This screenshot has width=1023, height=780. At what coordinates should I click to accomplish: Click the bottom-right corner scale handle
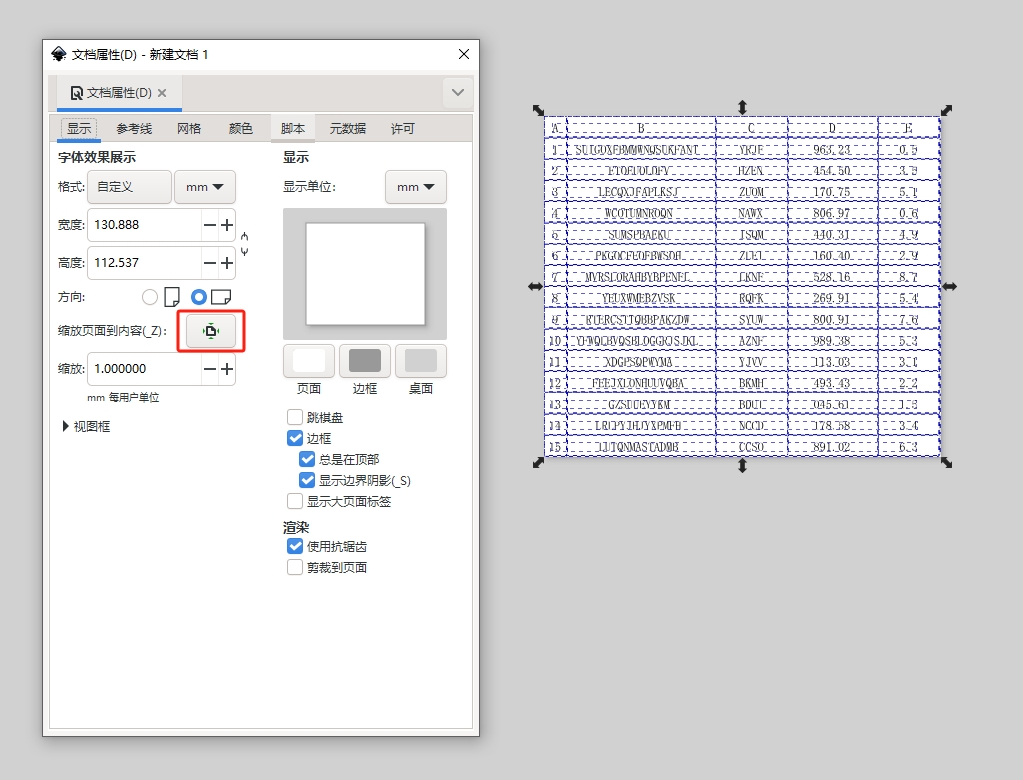point(946,462)
